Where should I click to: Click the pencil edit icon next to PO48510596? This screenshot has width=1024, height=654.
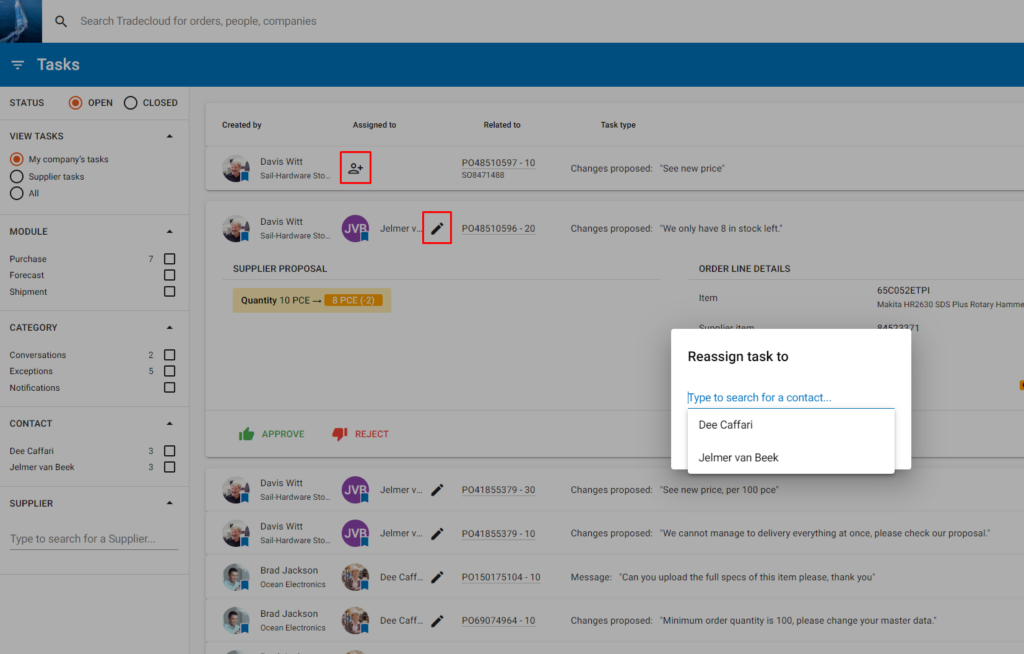tap(437, 228)
